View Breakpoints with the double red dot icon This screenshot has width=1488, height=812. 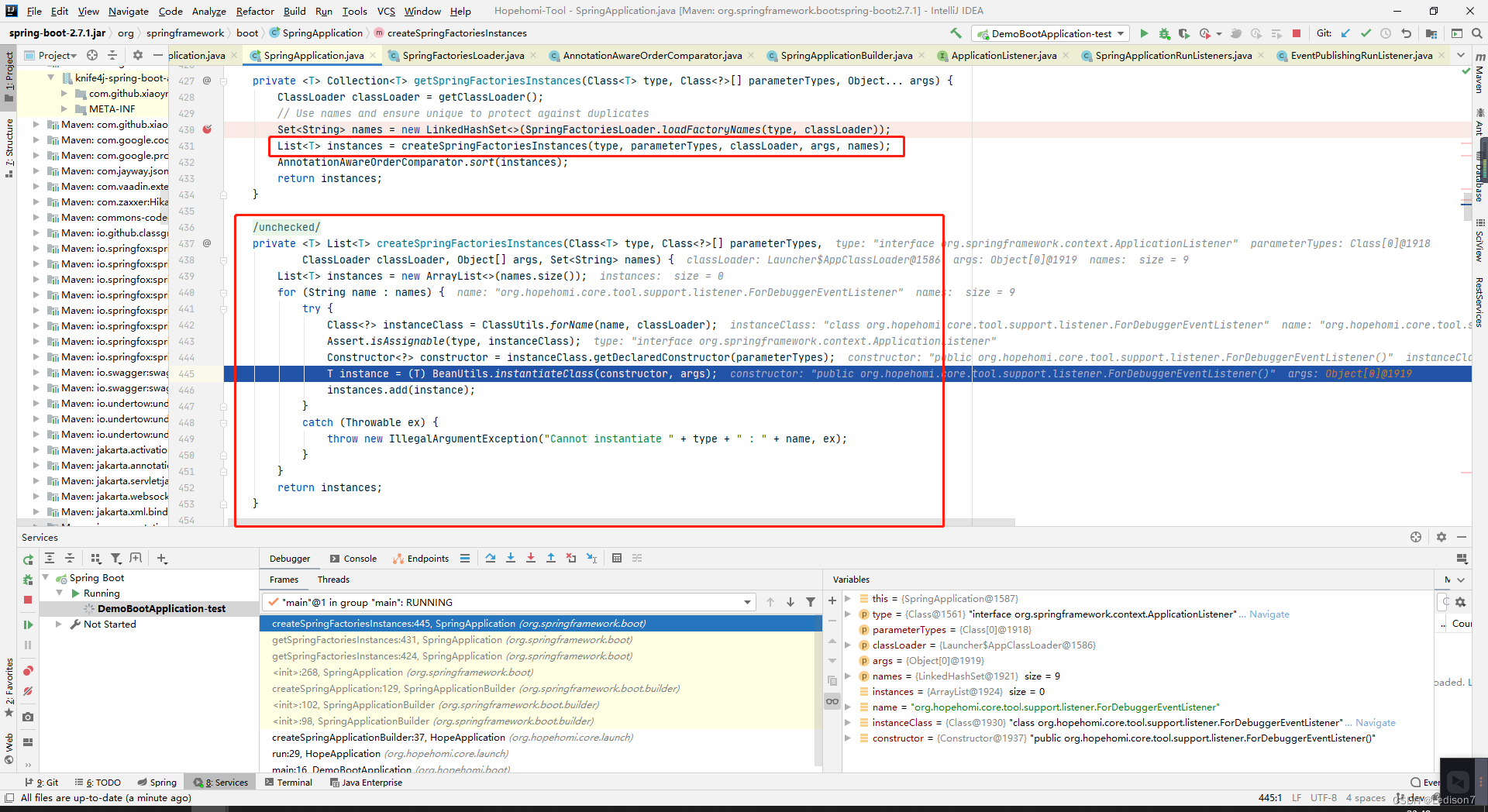(x=28, y=670)
